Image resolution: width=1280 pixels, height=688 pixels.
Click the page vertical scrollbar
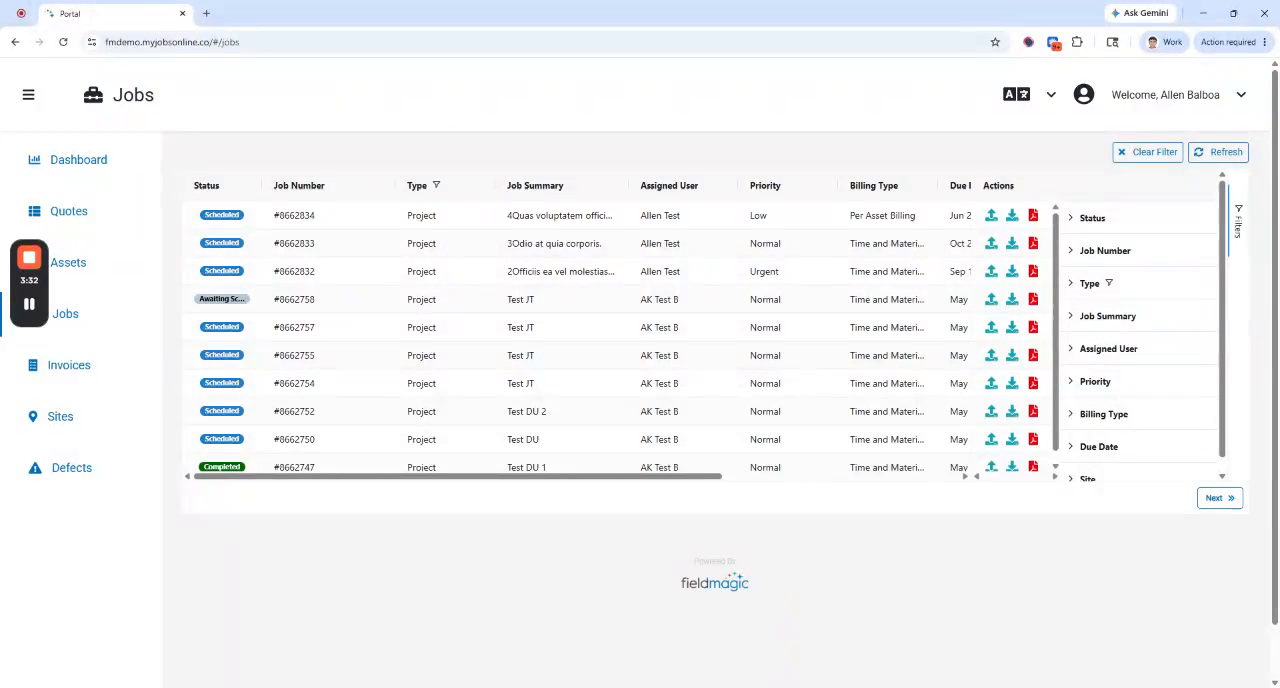pyautogui.click(x=1275, y=345)
